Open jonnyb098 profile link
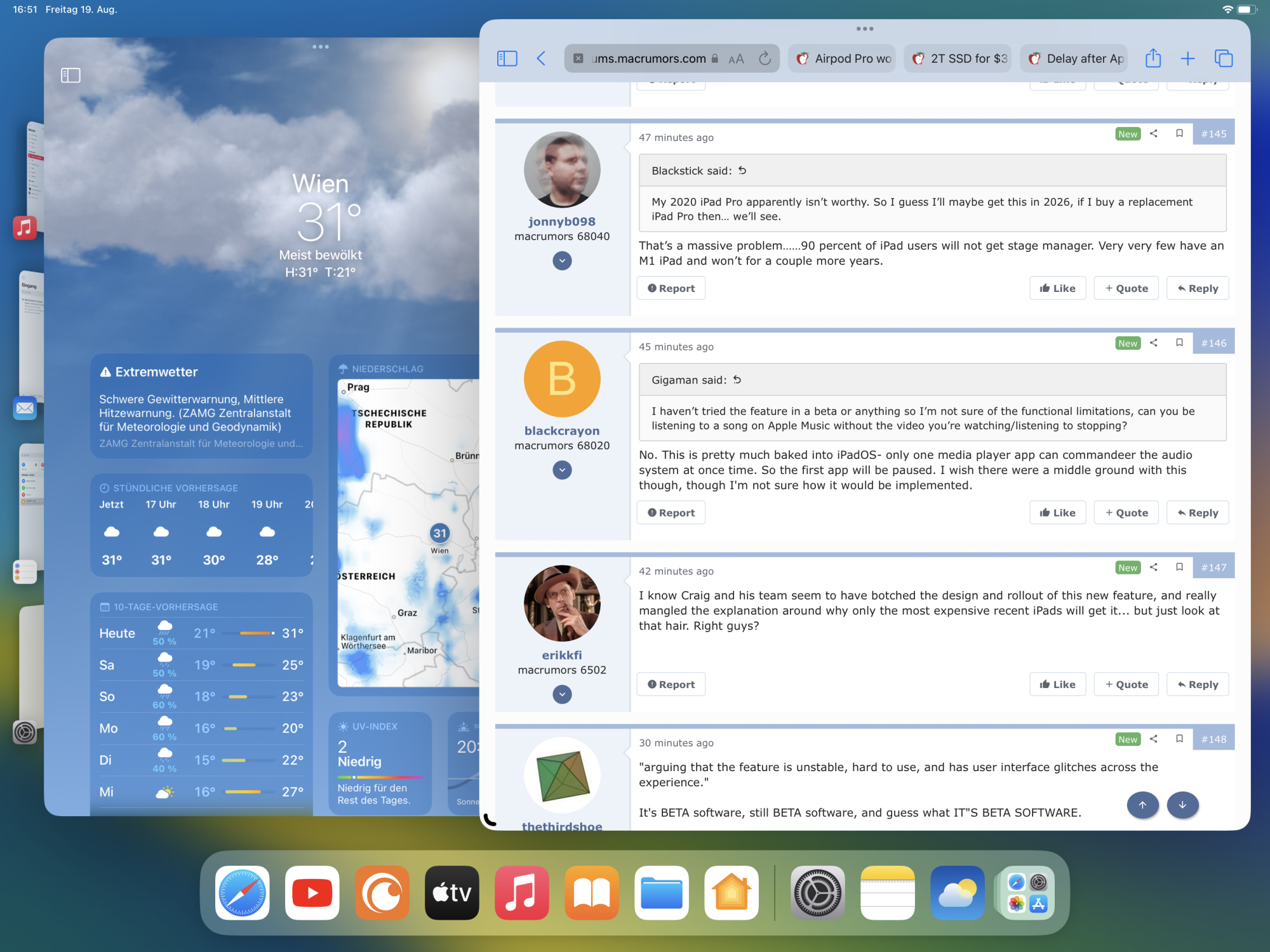Screen dimensions: 1270x952 561,221
